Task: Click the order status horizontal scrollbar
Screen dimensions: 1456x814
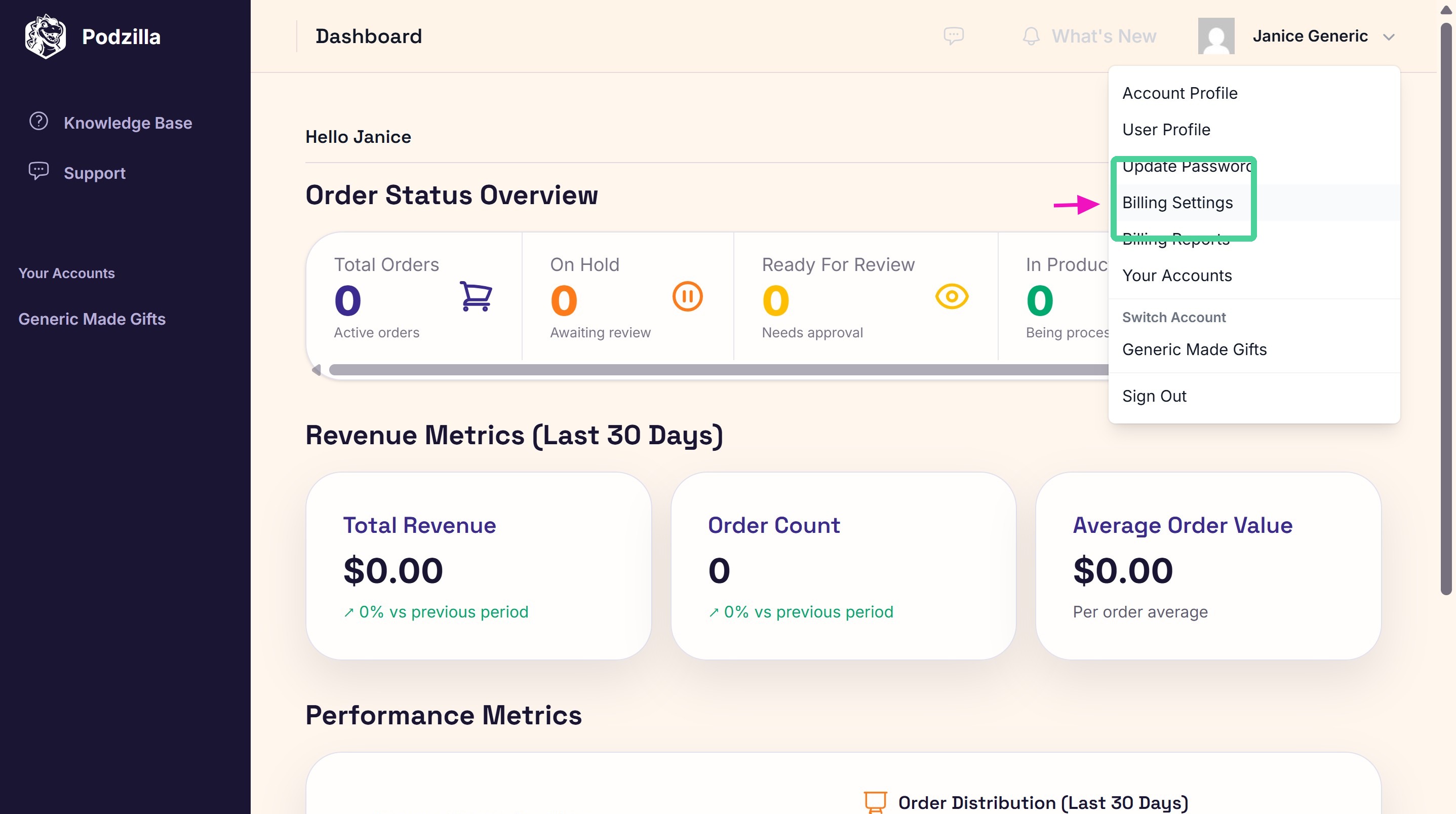Action: [x=719, y=370]
